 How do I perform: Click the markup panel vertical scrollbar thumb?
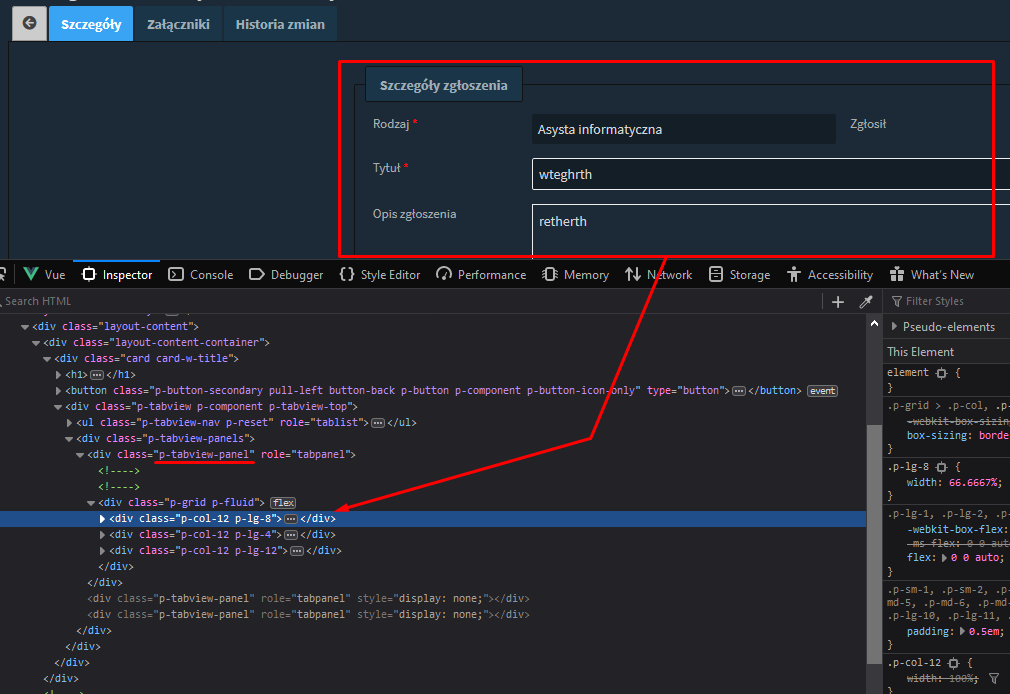[874, 545]
